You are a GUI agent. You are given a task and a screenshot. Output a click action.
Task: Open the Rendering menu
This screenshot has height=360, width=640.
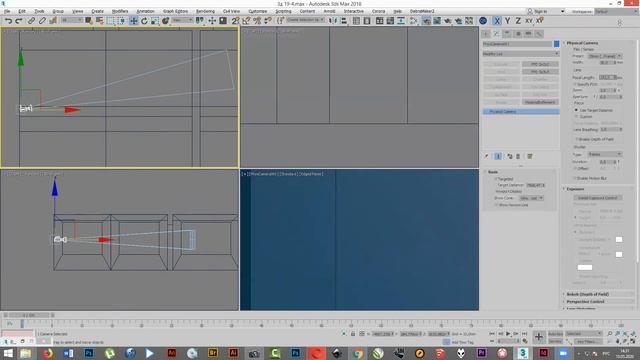pyautogui.click(x=205, y=11)
